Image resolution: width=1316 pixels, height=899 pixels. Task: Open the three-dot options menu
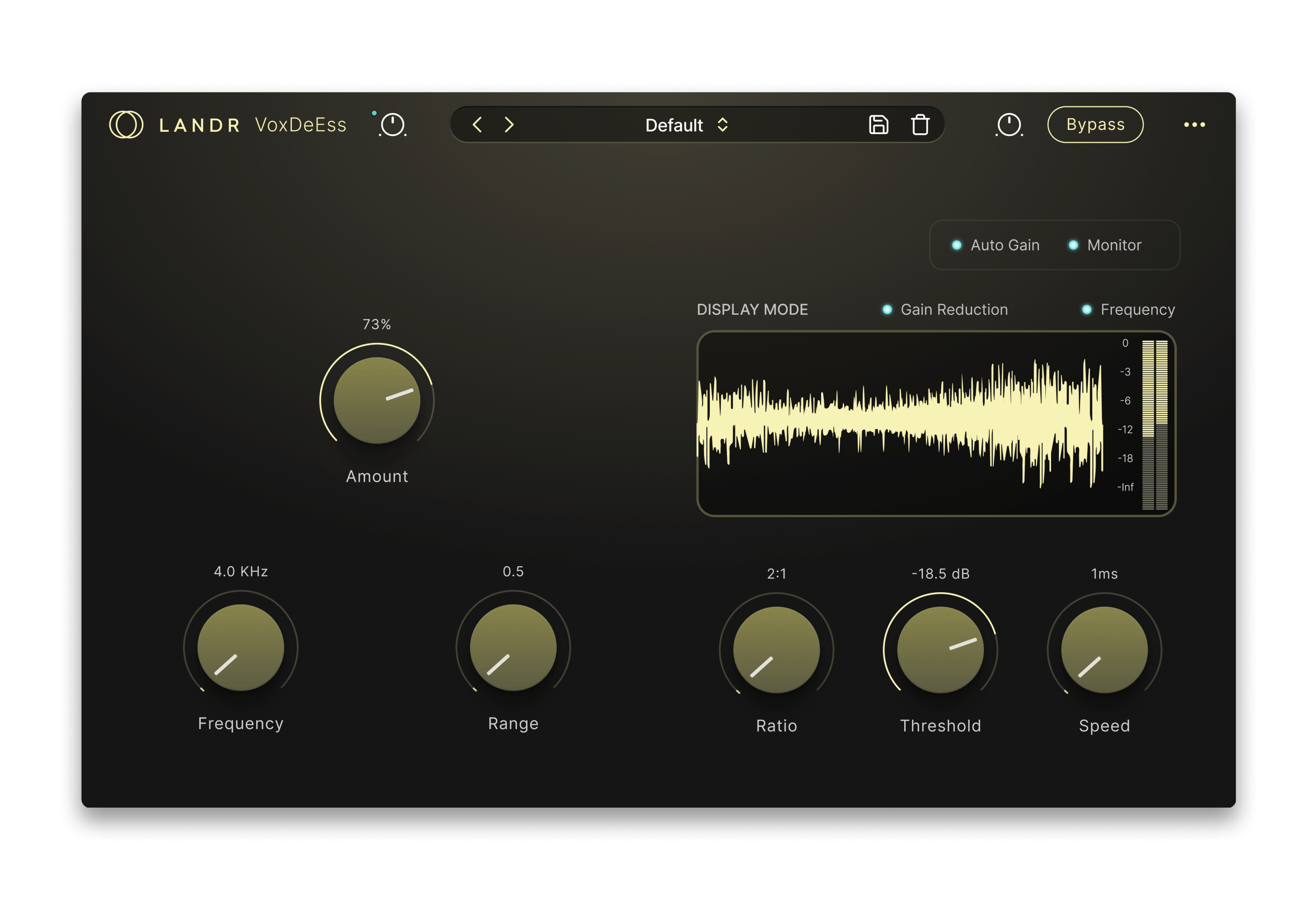pyautogui.click(x=1195, y=125)
